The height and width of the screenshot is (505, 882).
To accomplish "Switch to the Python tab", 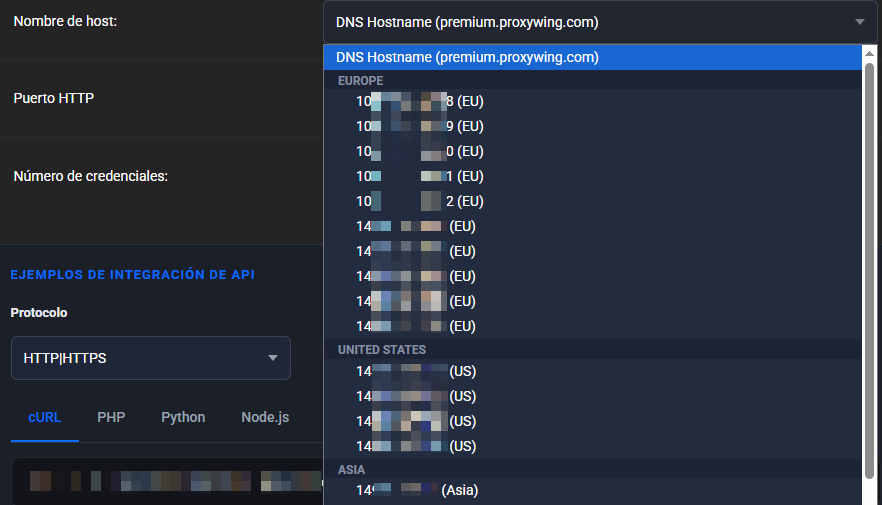I will 183,417.
